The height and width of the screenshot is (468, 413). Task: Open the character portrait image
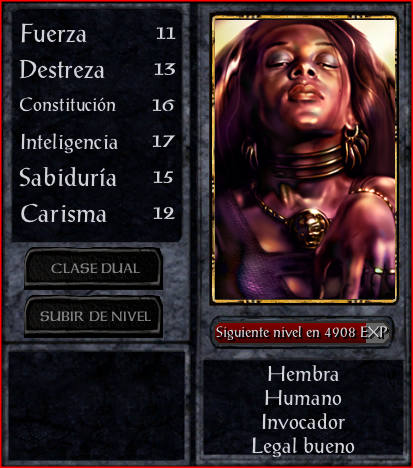click(x=304, y=159)
